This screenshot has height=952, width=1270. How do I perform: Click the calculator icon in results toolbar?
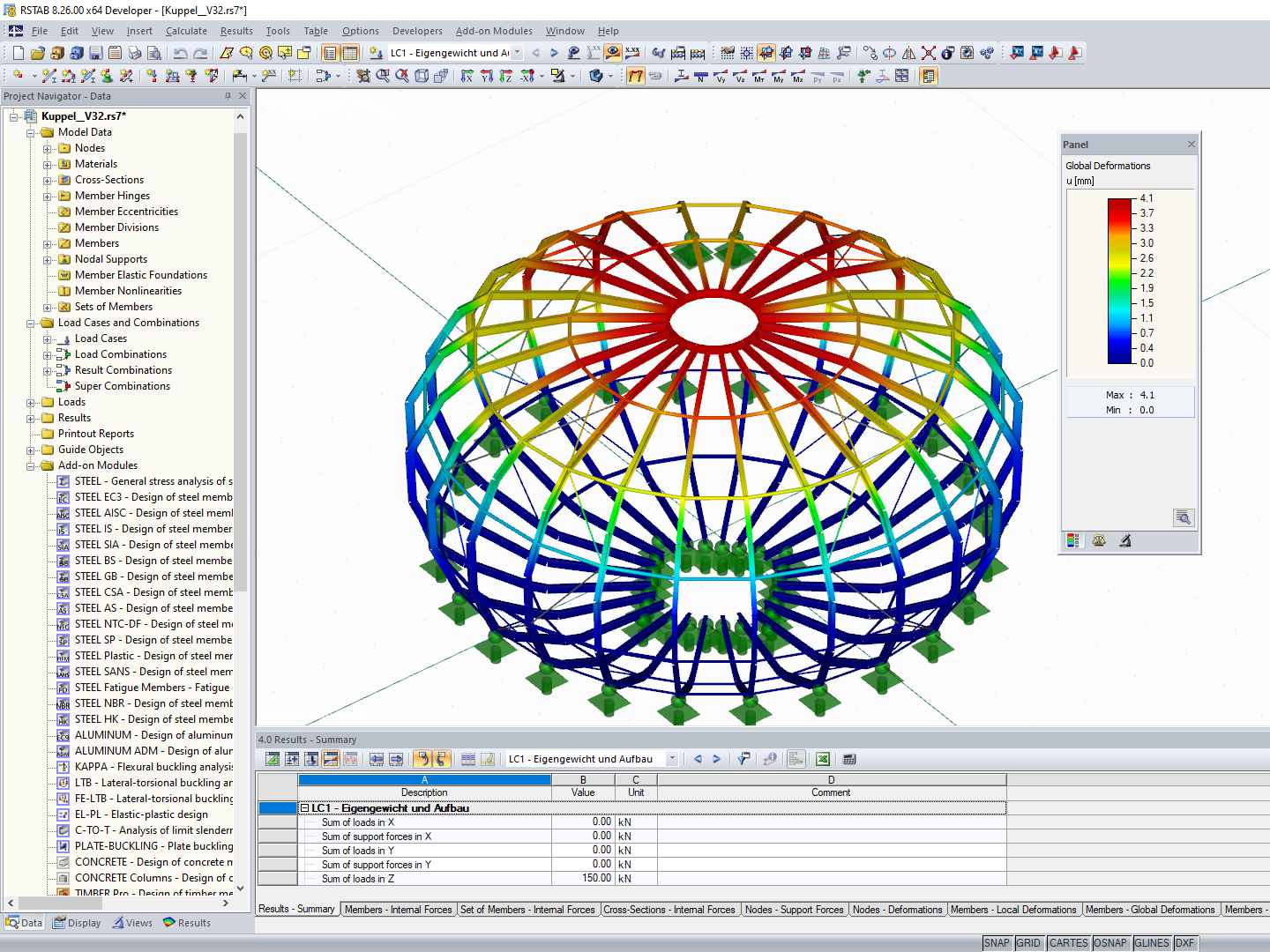(849, 759)
